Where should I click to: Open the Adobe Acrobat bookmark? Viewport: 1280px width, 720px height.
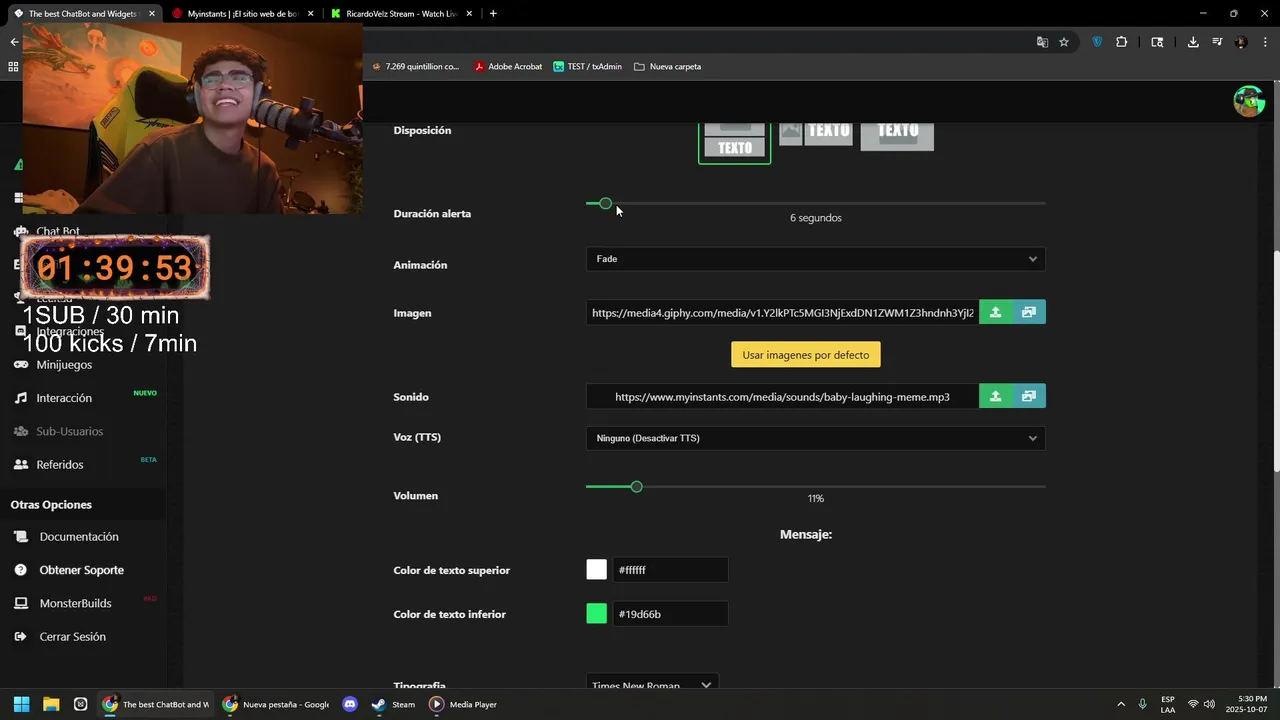click(508, 67)
